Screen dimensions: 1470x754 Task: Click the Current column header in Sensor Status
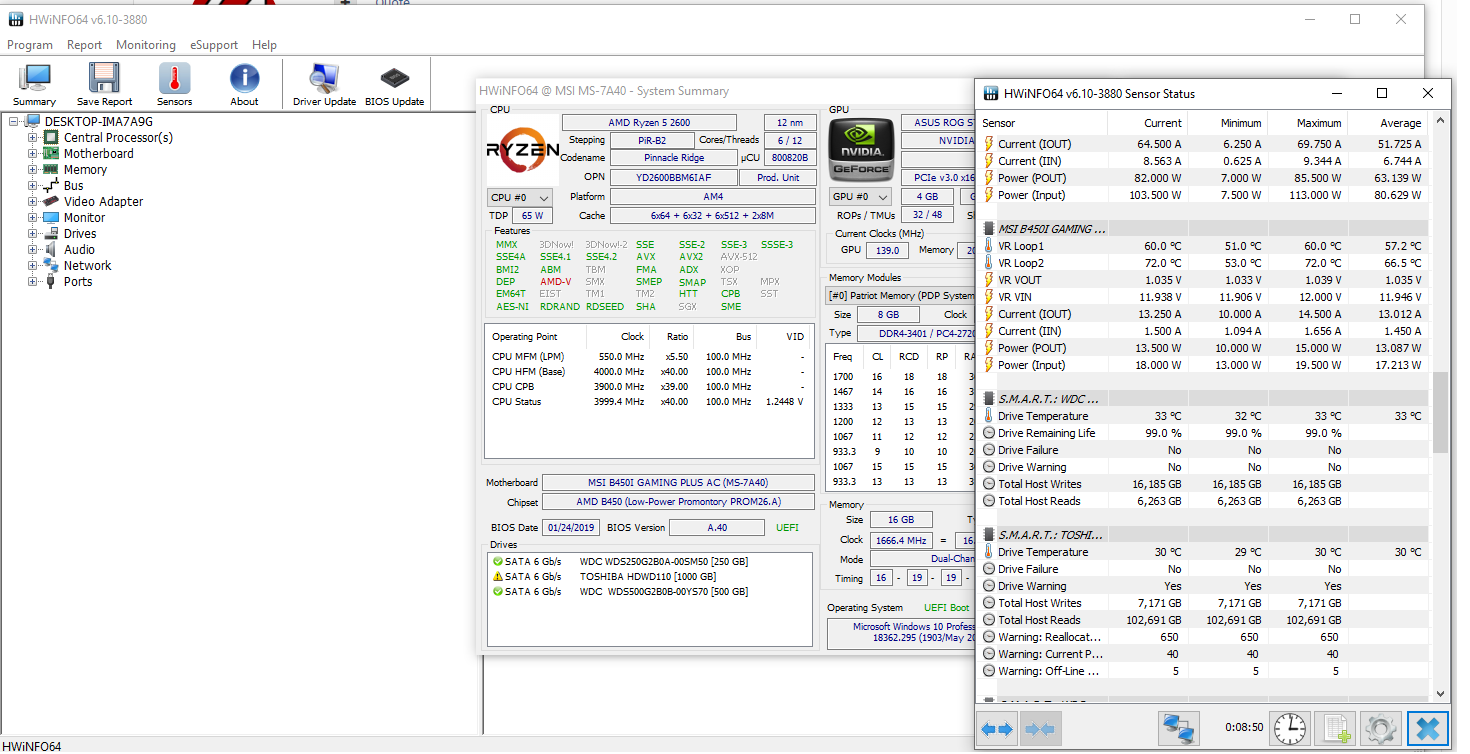point(1147,123)
